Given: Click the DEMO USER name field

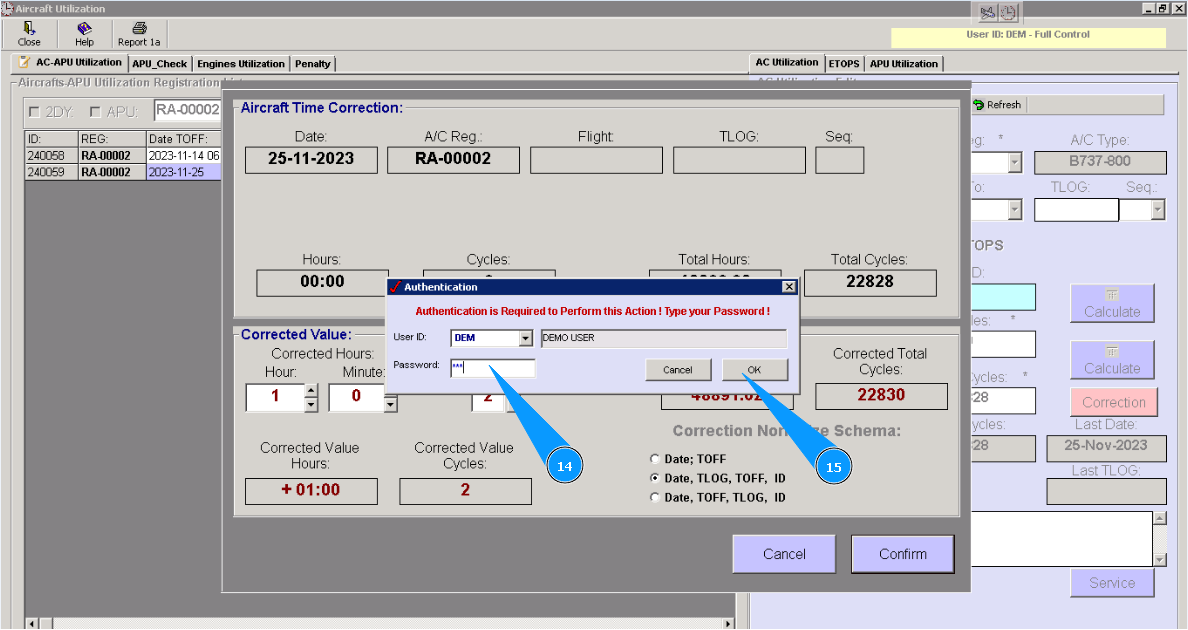Looking at the screenshot, I should click(x=664, y=338).
